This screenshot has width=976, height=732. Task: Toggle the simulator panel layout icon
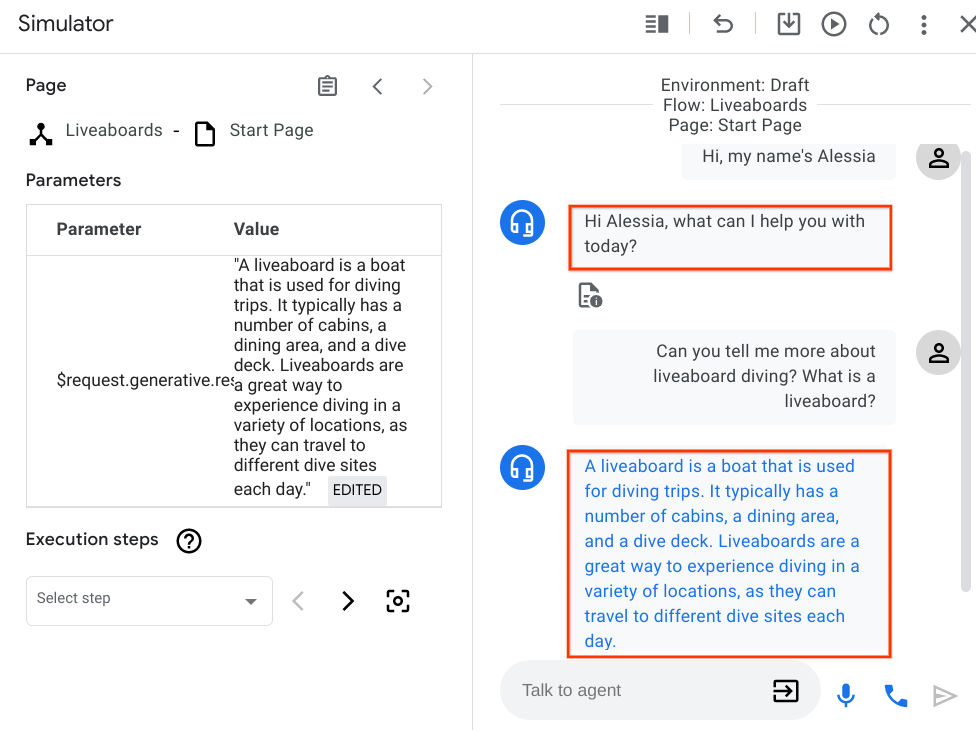click(656, 24)
